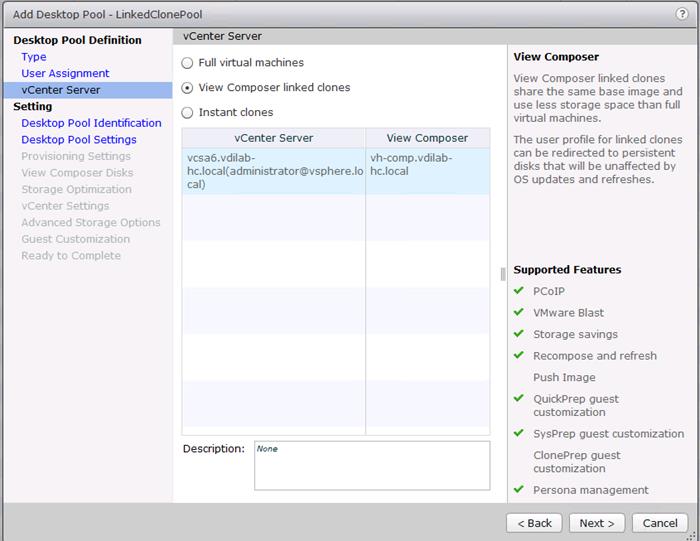700x541 pixels.
Task: Click the Push Image feature text
Action: (564, 378)
